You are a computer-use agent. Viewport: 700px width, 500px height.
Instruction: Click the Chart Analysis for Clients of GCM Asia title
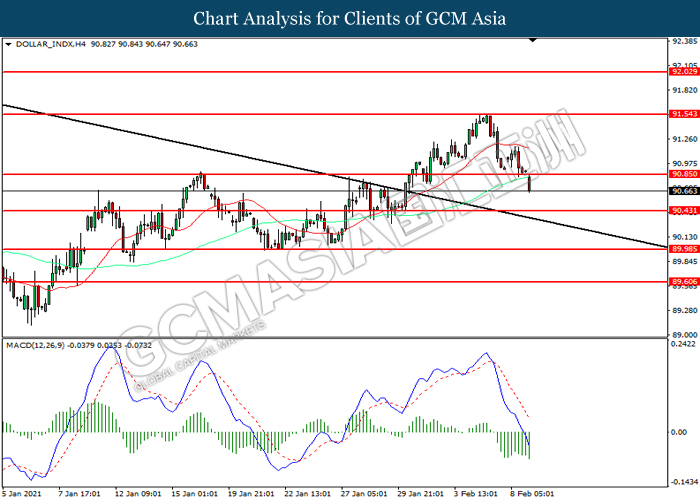click(350, 18)
